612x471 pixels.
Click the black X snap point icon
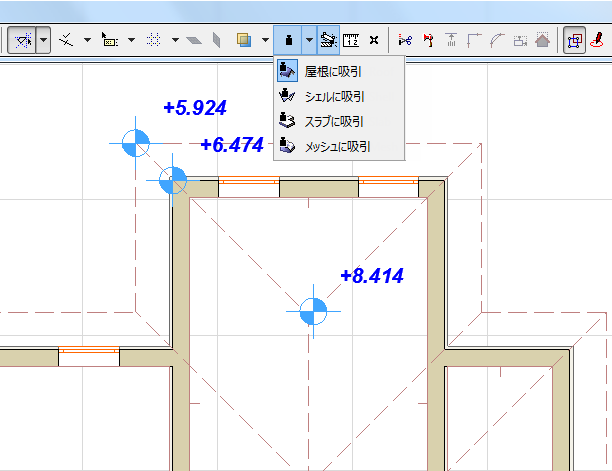[x=374, y=40]
